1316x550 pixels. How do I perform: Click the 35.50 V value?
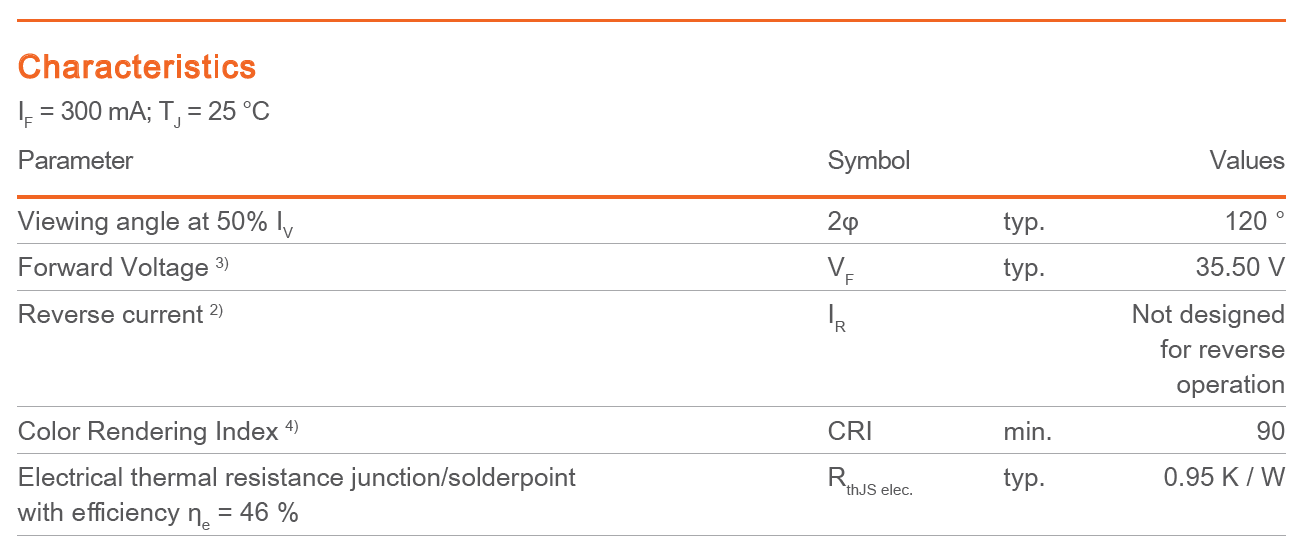(1240, 268)
